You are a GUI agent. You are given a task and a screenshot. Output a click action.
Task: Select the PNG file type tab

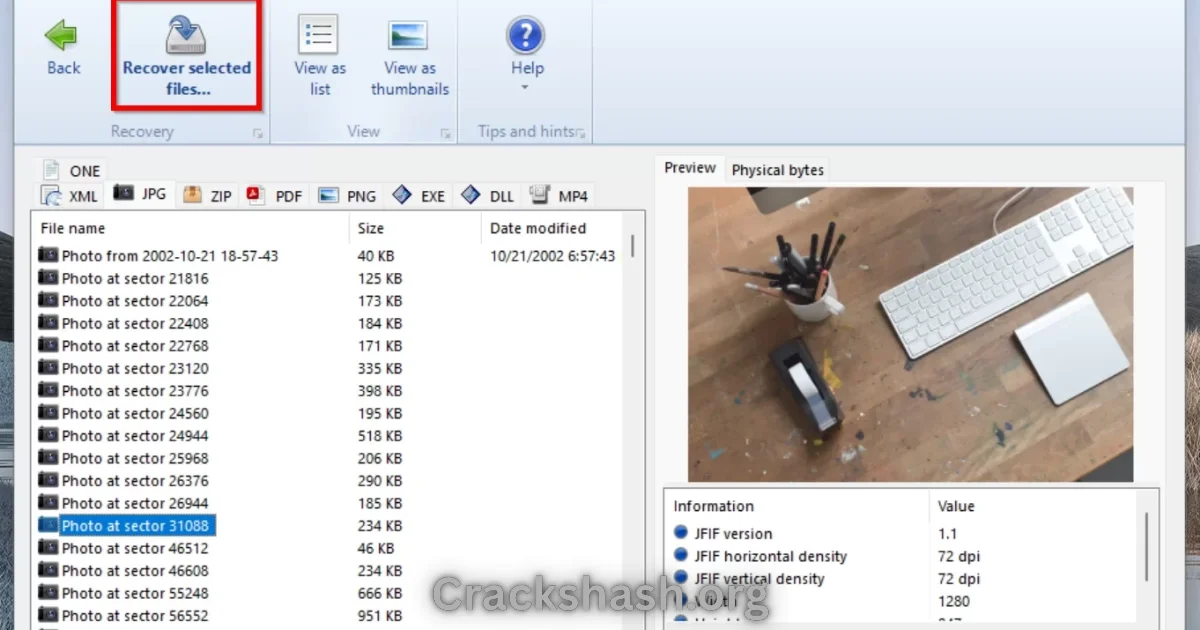pos(347,195)
